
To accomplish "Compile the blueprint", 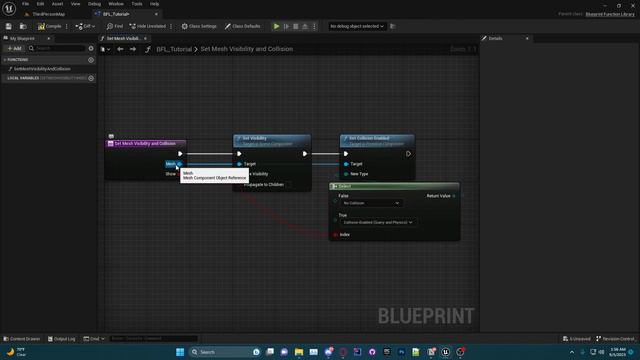I will (x=49, y=26).
